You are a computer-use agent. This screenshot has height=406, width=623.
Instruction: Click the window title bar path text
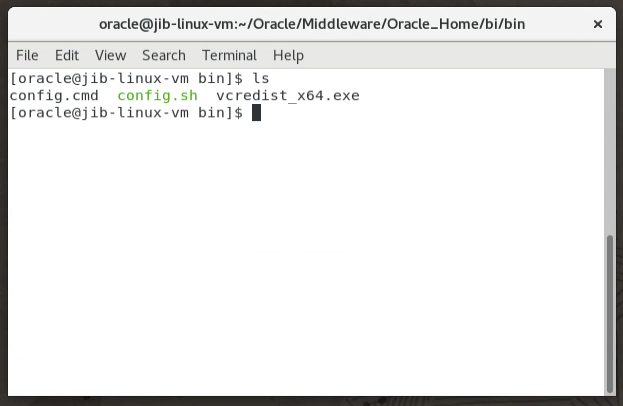312,24
